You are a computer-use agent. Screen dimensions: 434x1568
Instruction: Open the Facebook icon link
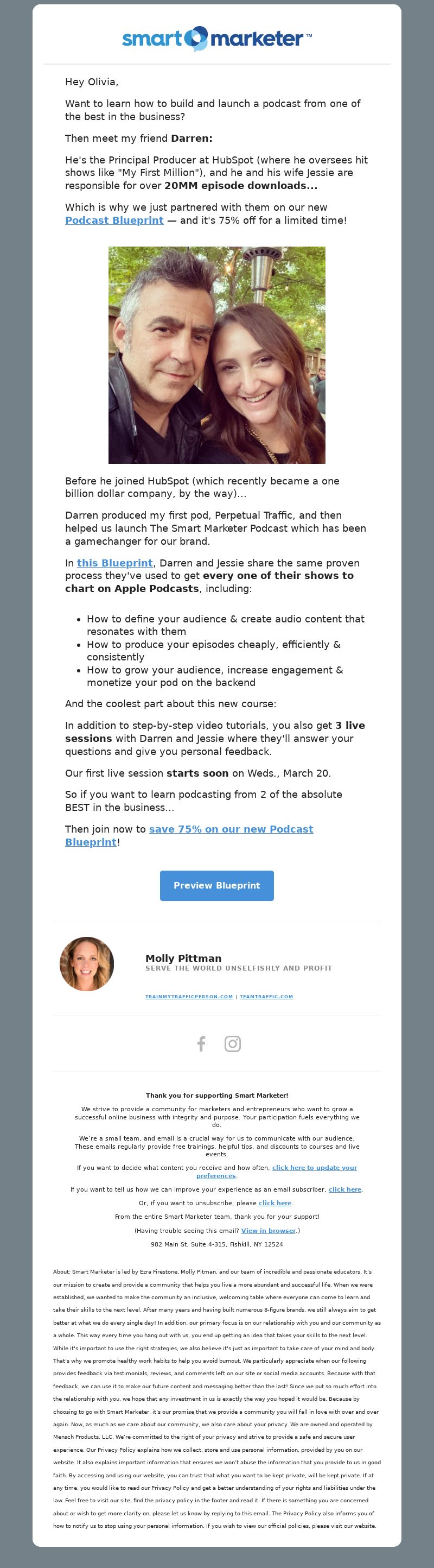[x=201, y=1043]
